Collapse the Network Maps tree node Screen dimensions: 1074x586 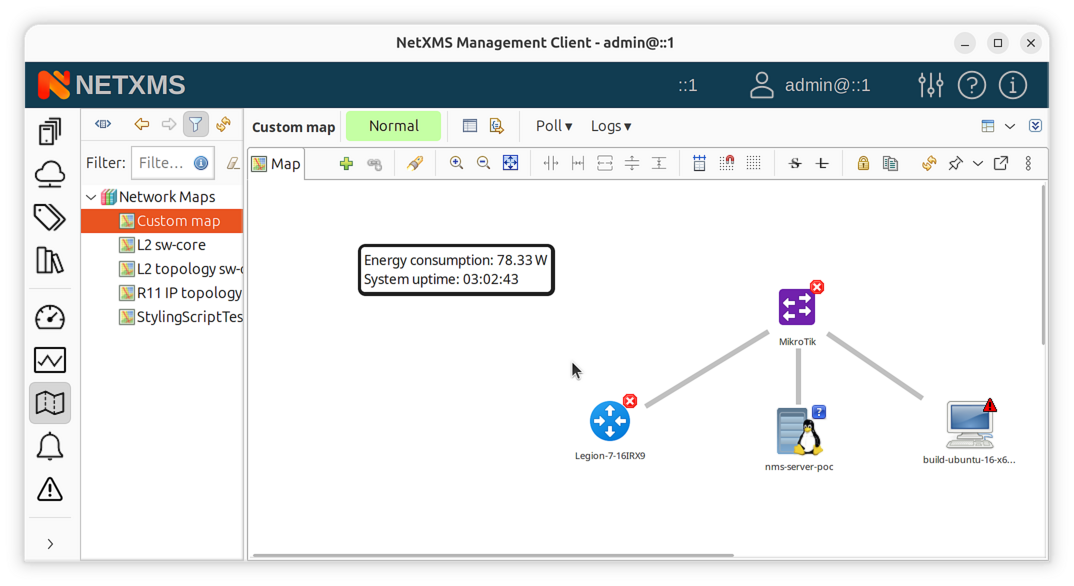tap(91, 197)
